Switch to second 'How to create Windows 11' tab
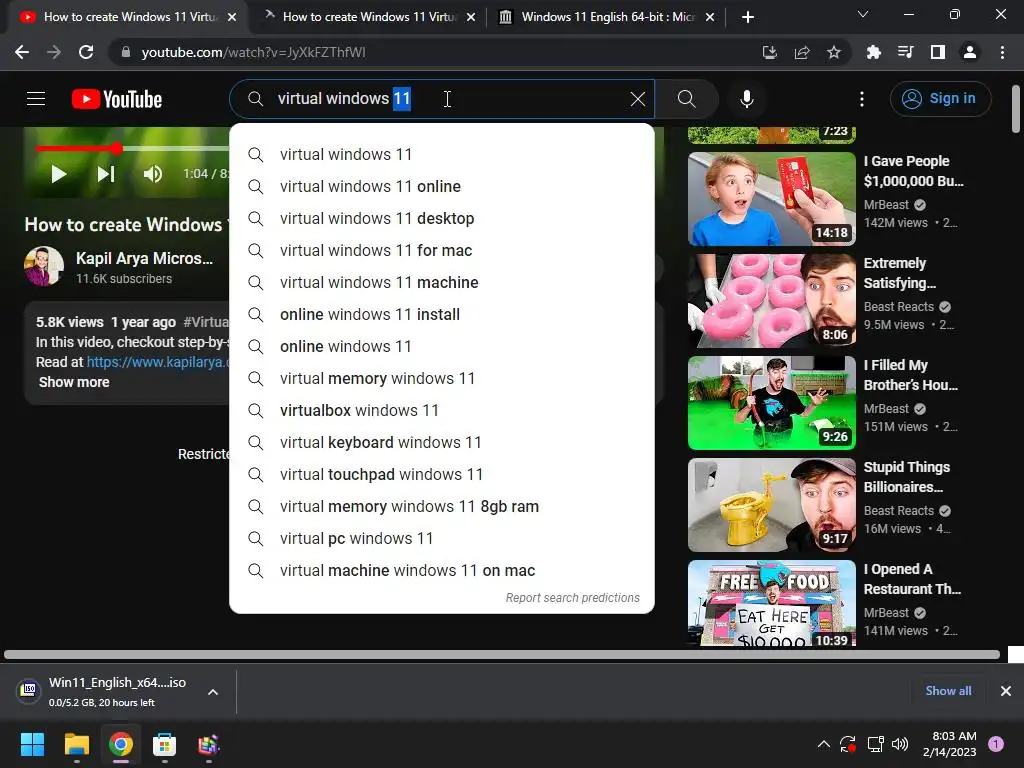 tap(368, 17)
